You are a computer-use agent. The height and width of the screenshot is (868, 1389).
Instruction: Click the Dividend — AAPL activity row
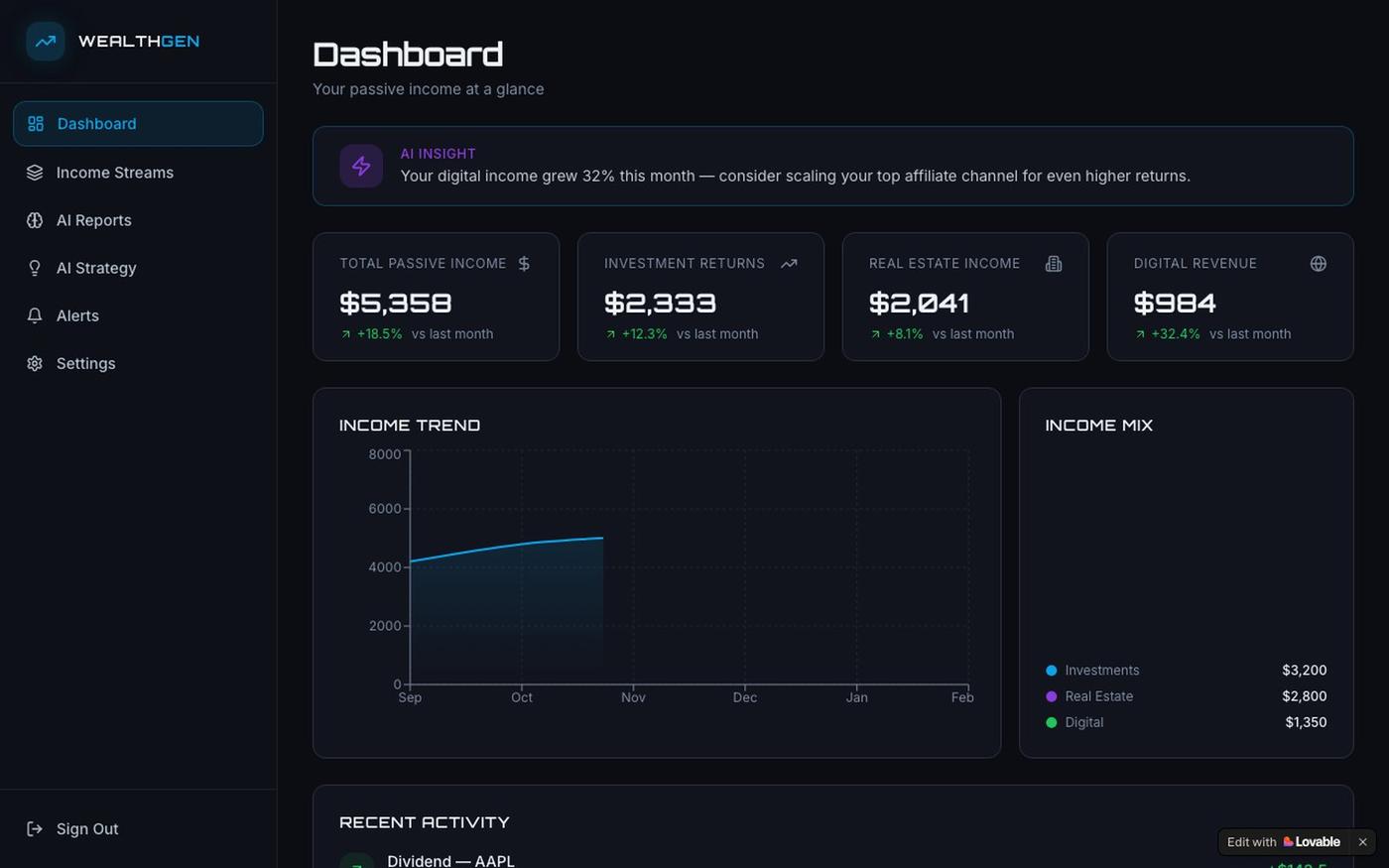click(833, 861)
